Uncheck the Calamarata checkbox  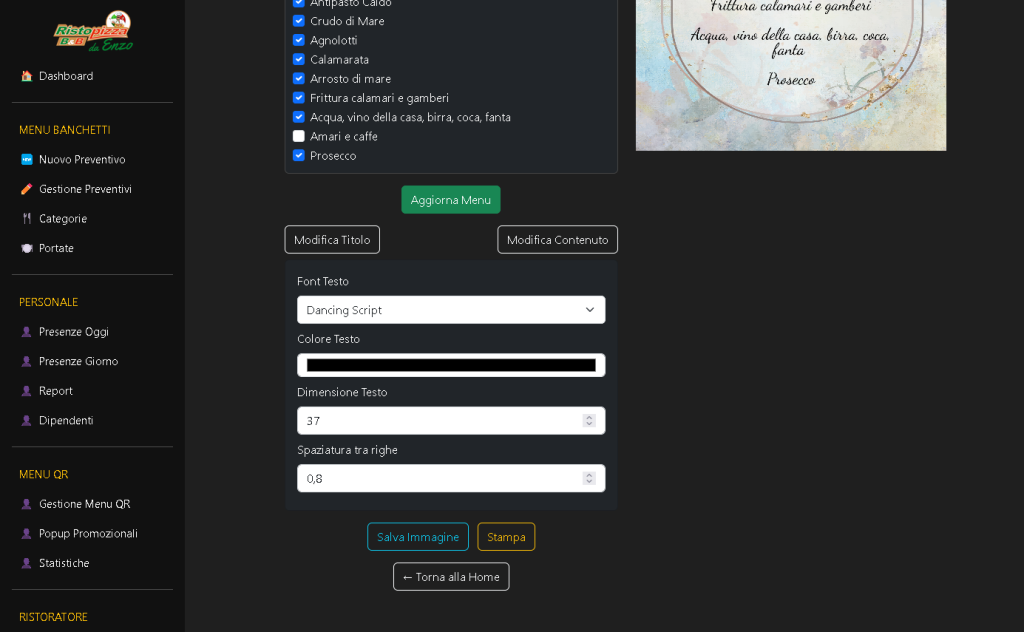point(299,59)
